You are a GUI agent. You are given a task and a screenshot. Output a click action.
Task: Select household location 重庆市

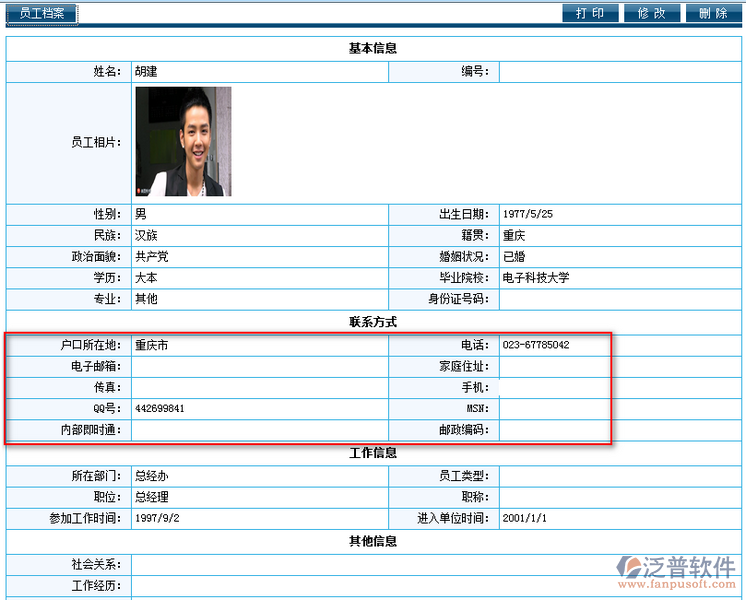[x=152, y=345]
